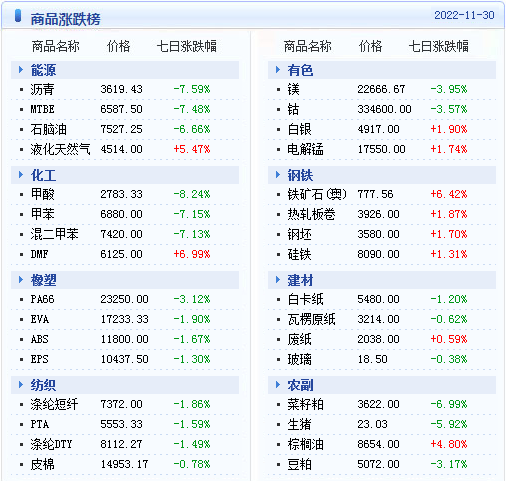Select the 豆粕 commodity

pyautogui.click(x=299, y=464)
